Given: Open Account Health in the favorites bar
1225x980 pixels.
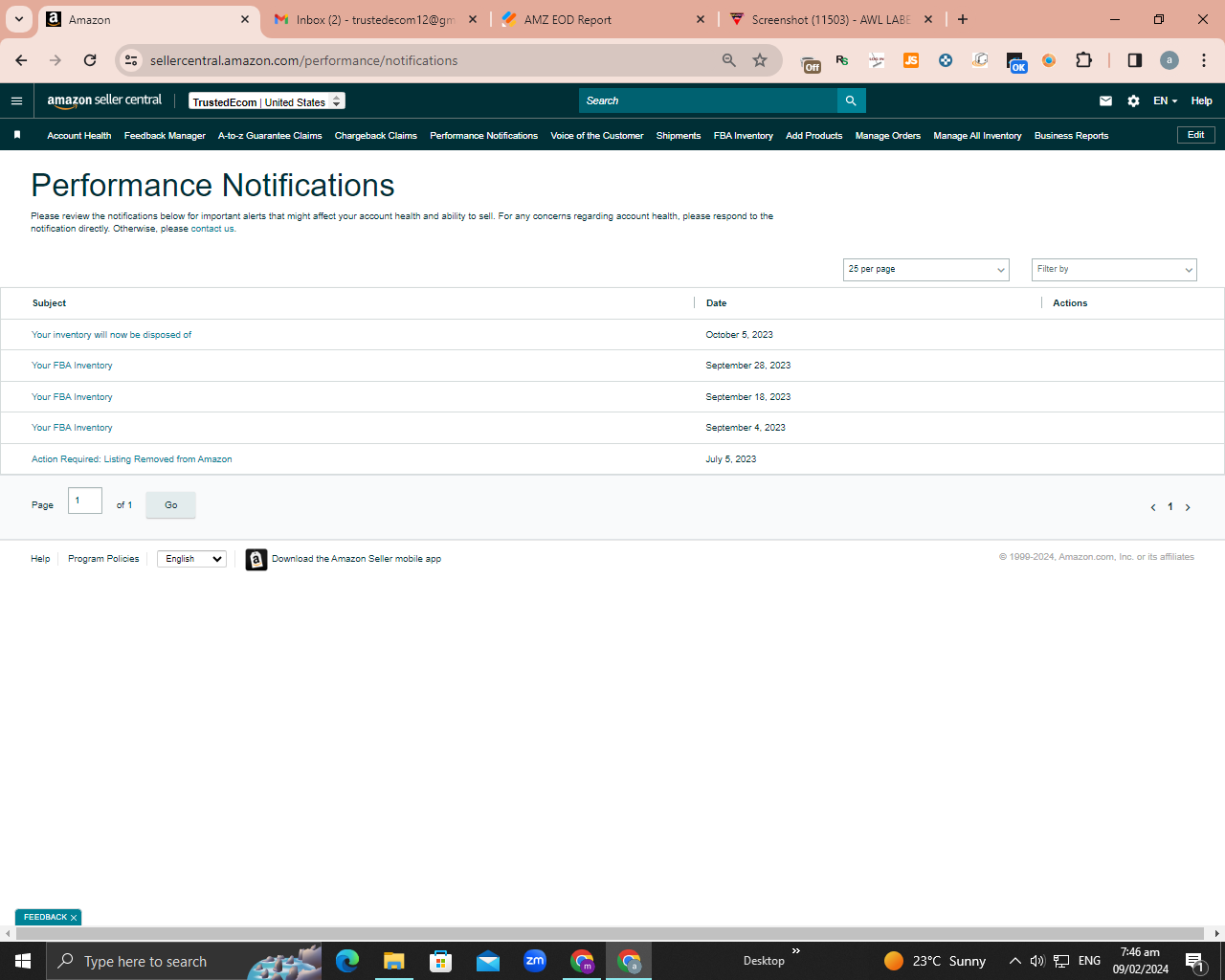Looking at the screenshot, I should coord(79,136).
